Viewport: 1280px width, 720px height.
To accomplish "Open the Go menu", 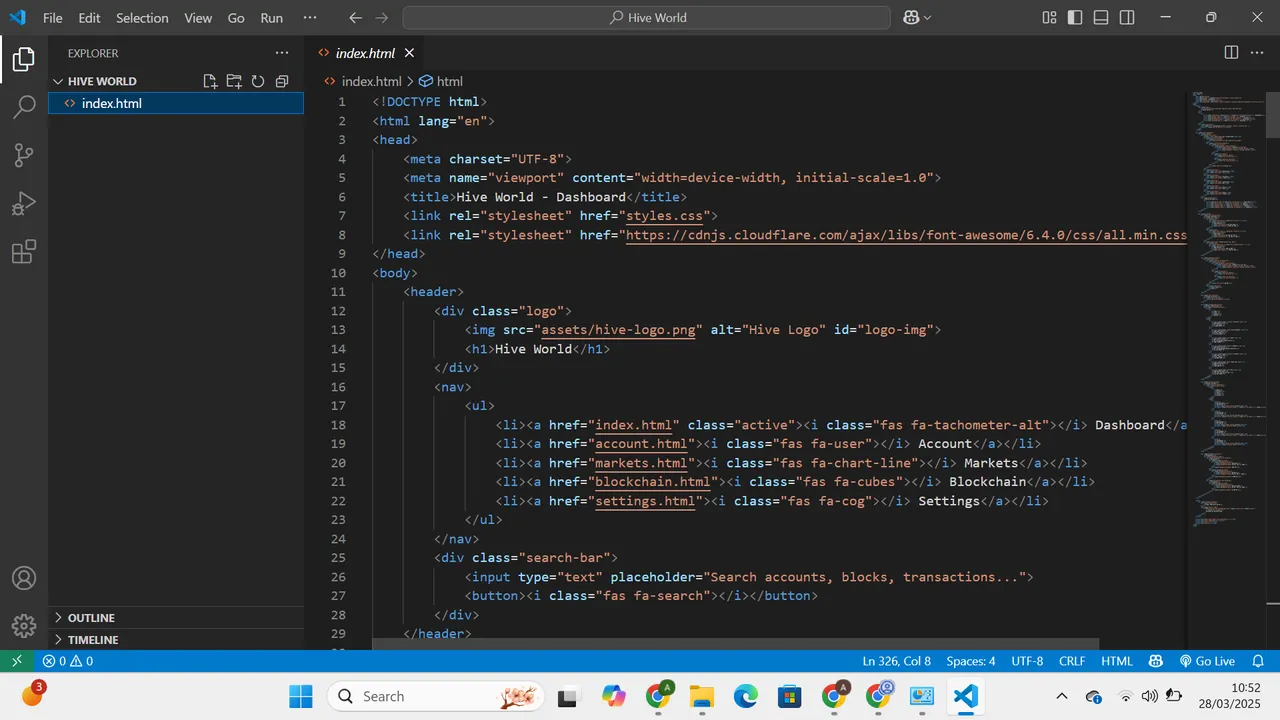I will (236, 18).
